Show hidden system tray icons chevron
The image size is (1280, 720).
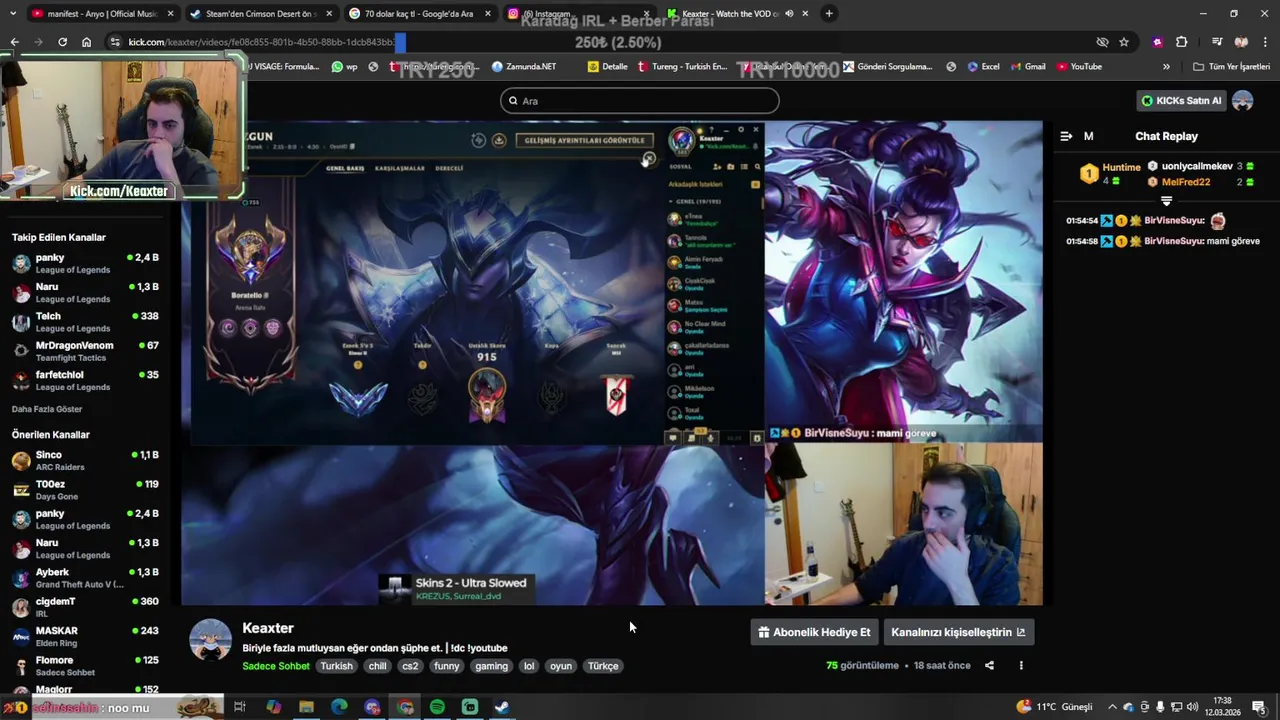tap(1112, 707)
